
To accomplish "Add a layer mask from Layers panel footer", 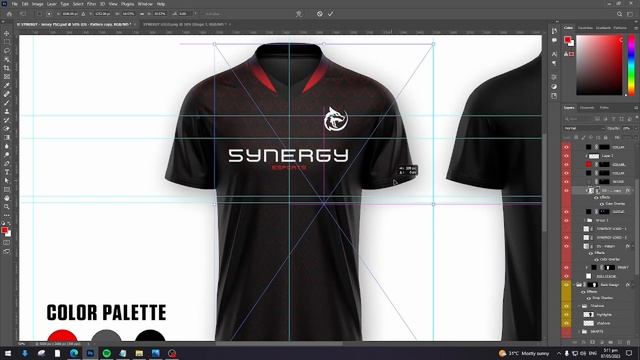I will coord(591,342).
